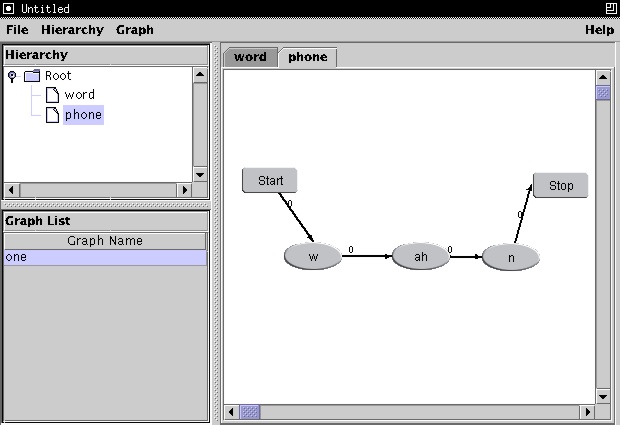
Task: Select the phone level in hierarchy
Action: point(83,115)
